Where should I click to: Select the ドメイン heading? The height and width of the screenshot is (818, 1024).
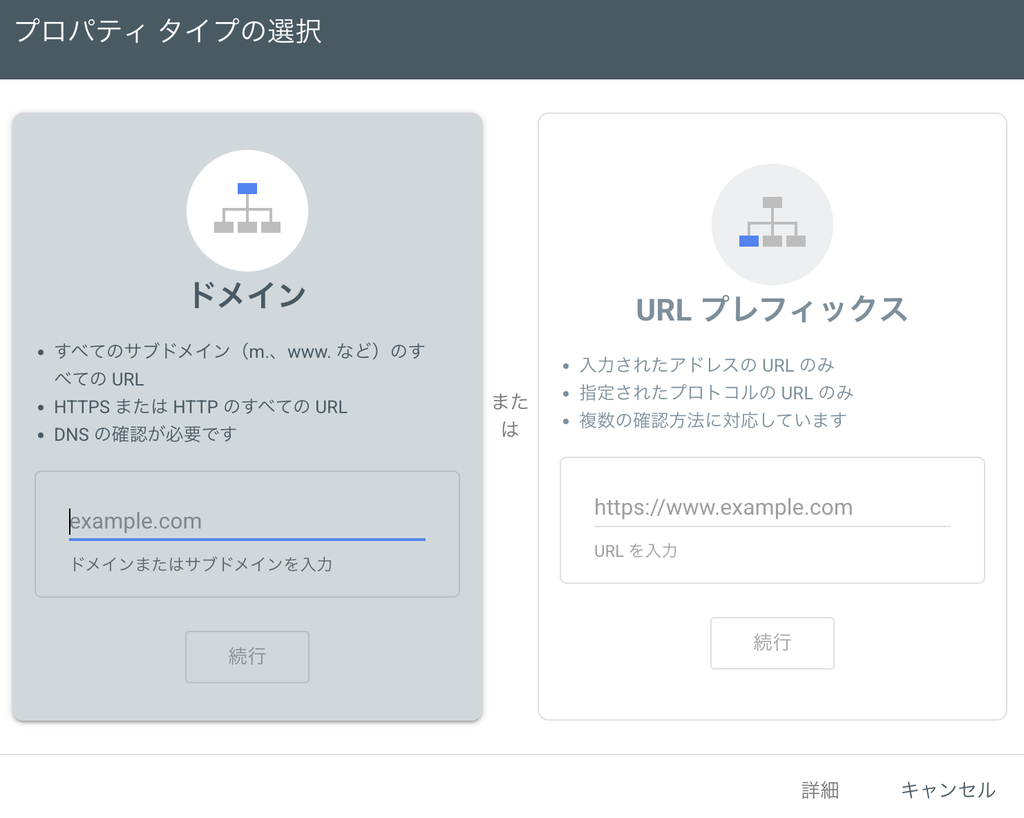point(247,295)
